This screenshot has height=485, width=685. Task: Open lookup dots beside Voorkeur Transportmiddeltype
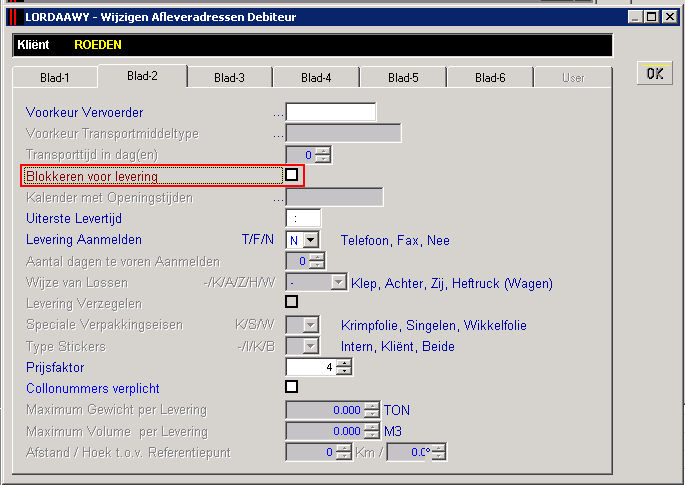[x=278, y=135]
